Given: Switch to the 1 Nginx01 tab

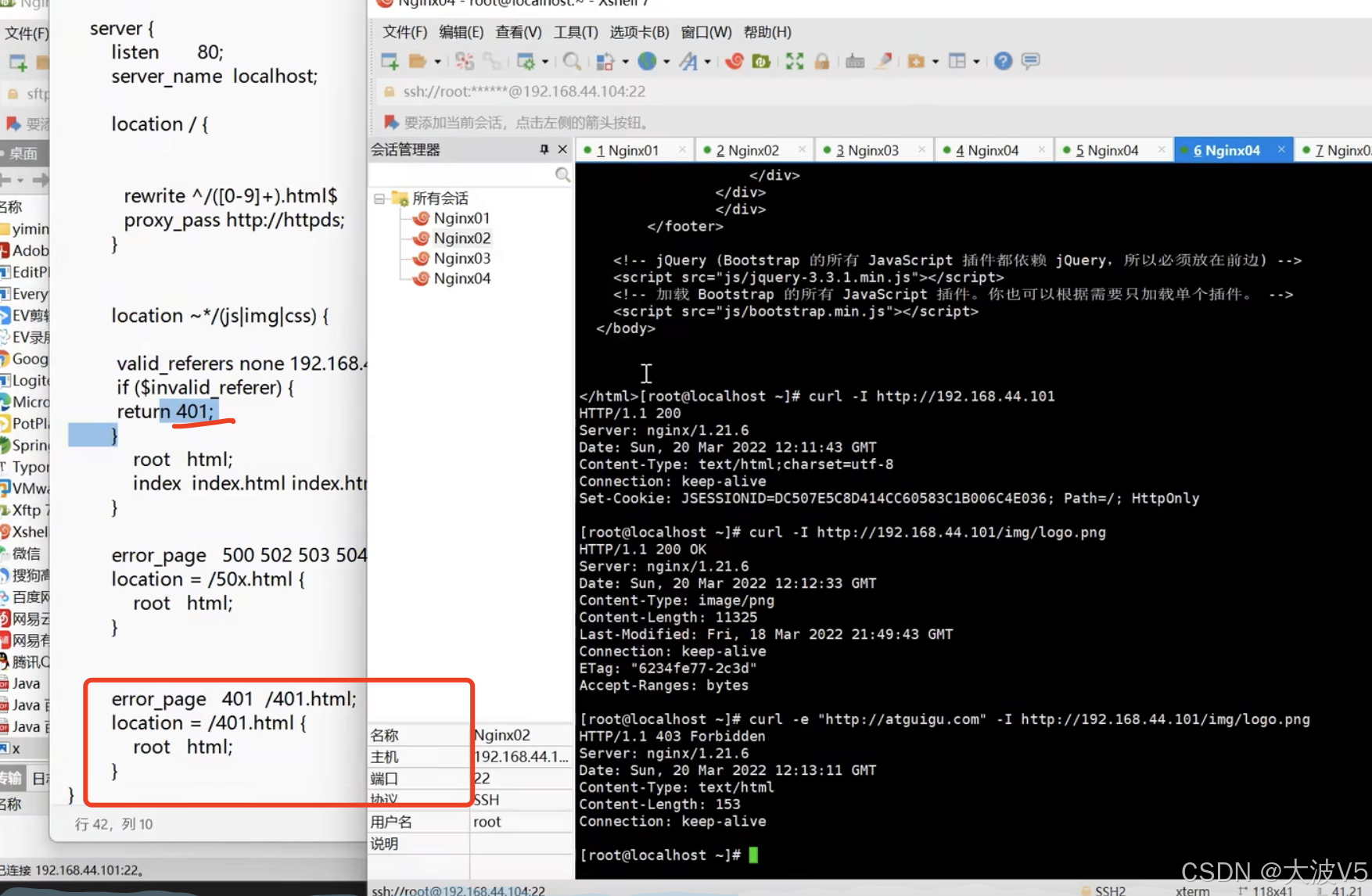Looking at the screenshot, I should 627,150.
